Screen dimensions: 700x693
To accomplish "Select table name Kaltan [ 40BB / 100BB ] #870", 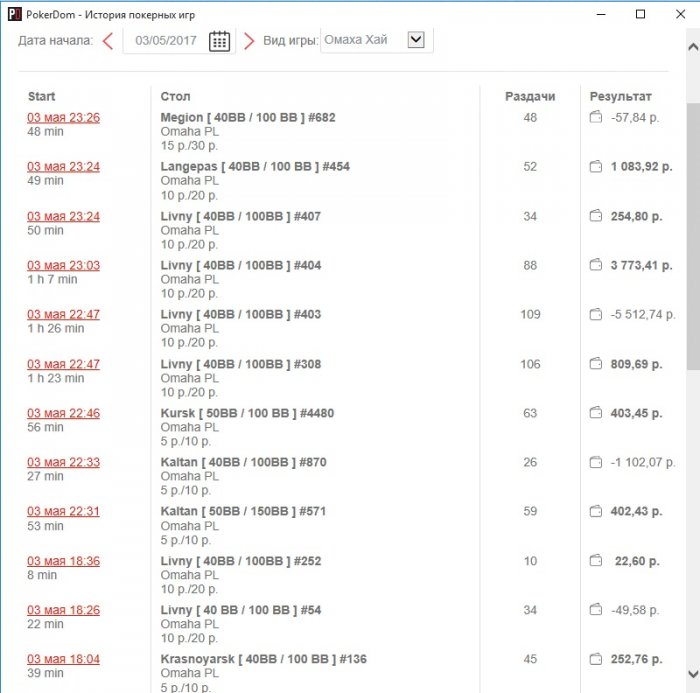I will (243, 462).
